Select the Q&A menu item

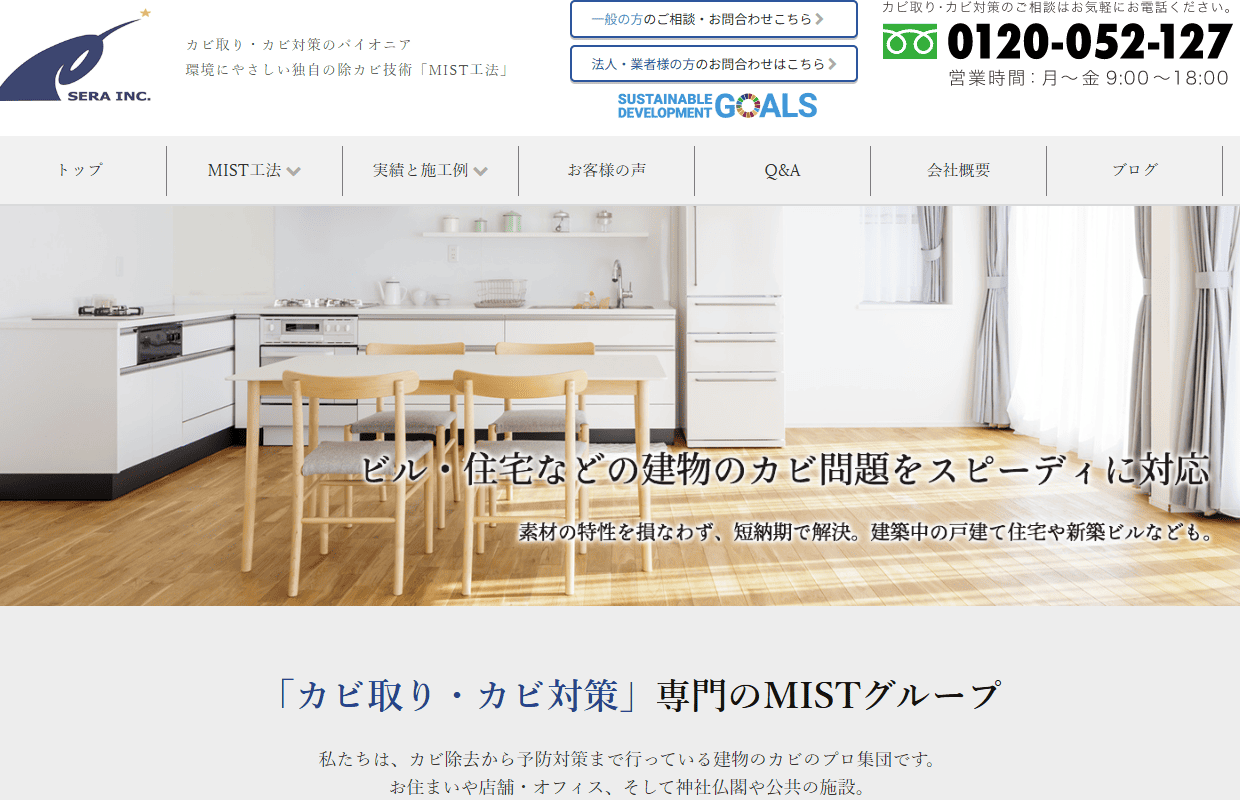click(782, 170)
